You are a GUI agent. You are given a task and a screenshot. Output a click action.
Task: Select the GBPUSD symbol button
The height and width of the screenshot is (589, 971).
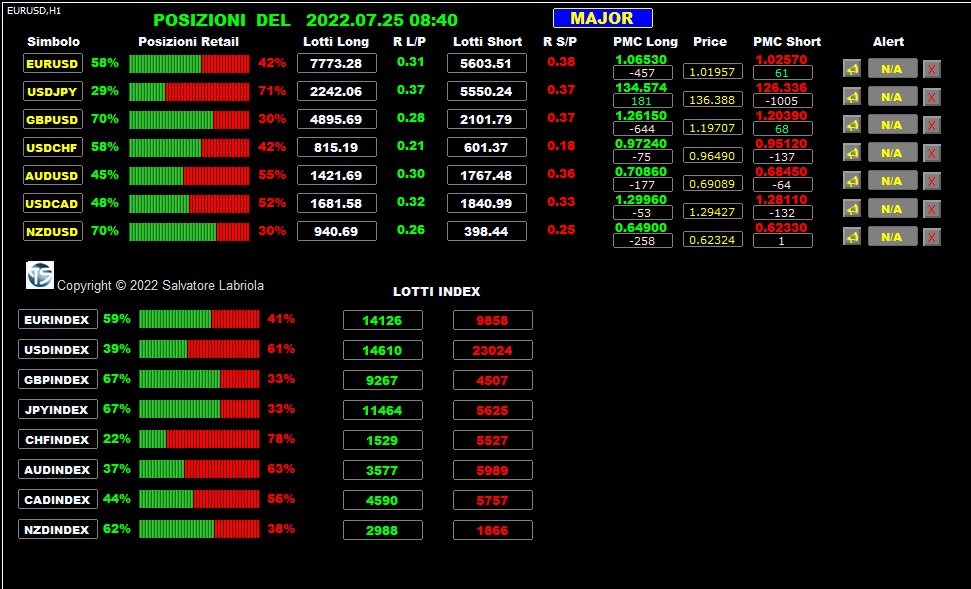(x=53, y=119)
